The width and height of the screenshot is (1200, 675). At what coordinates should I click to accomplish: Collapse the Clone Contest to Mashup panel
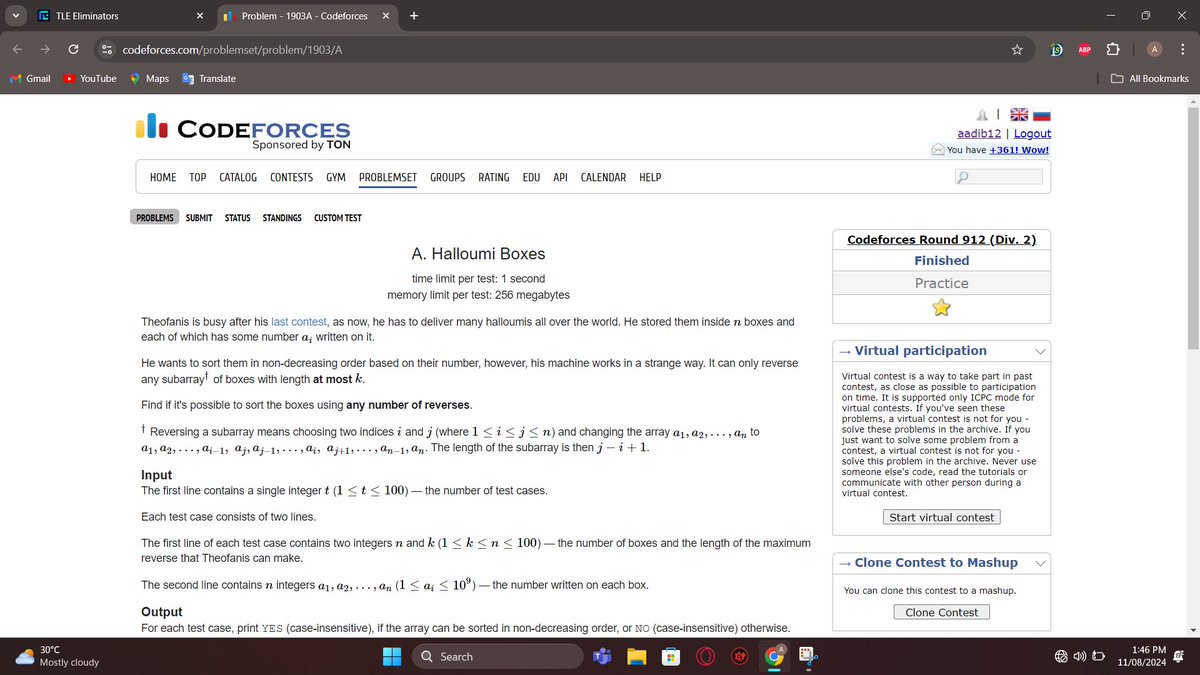pyautogui.click(x=1040, y=563)
